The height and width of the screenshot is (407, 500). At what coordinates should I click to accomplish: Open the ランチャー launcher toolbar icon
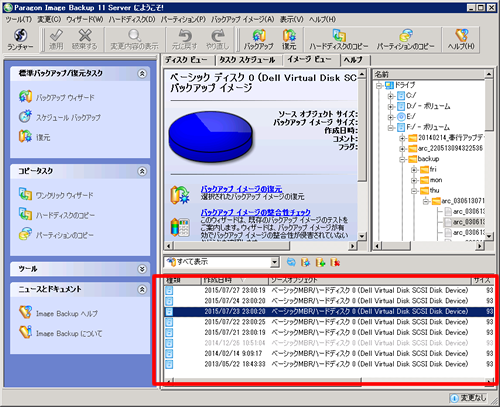[20, 39]
